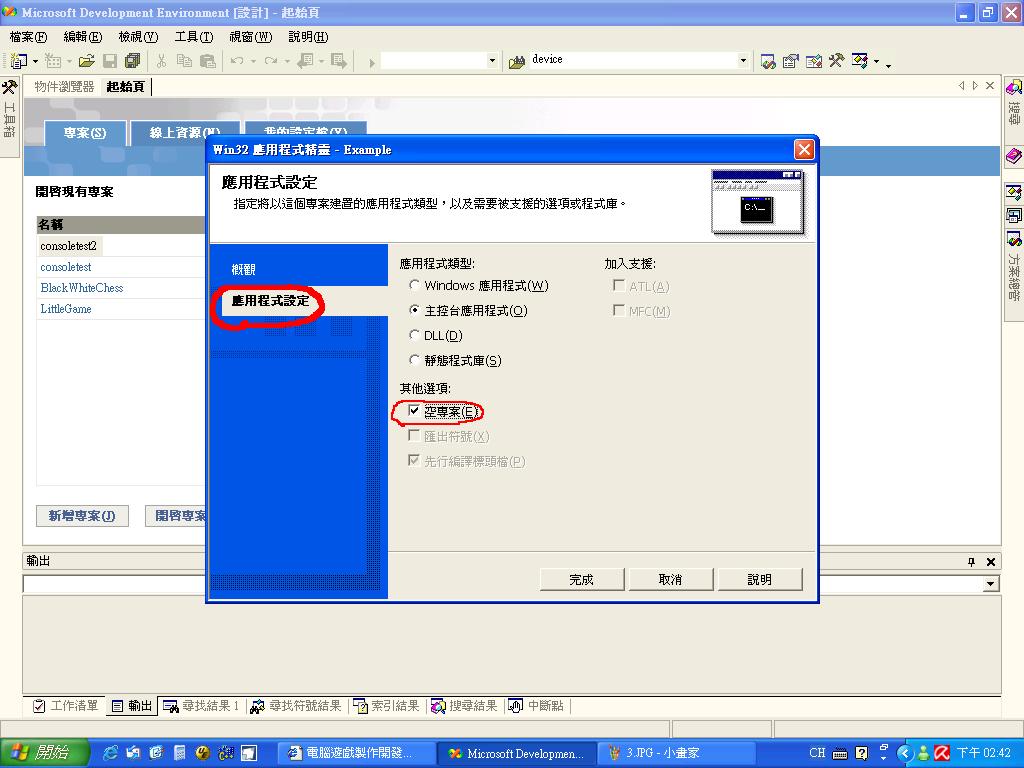Click the 說明 button in wizard
Image resolution: width=1024 pixels, height=768 pixels.
(x=760, y=579)
